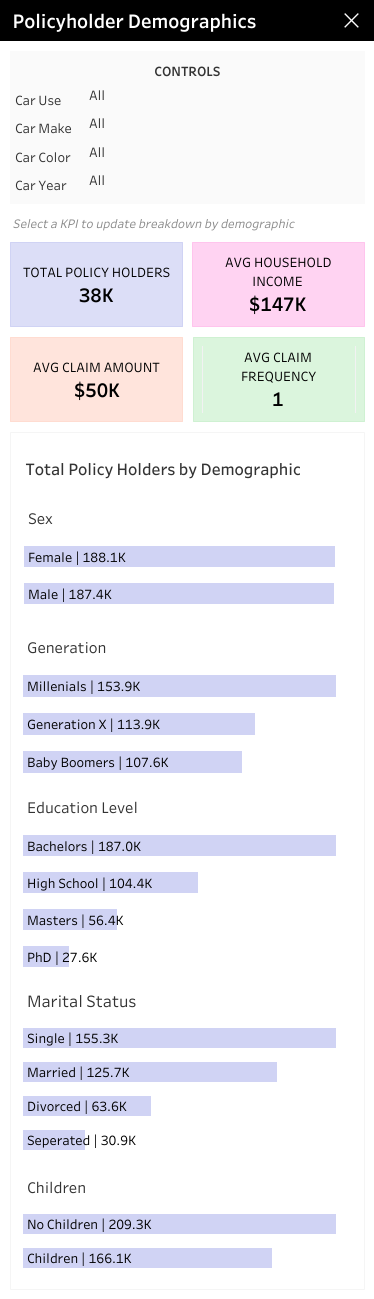Click the Male bar under Sex

179,594
